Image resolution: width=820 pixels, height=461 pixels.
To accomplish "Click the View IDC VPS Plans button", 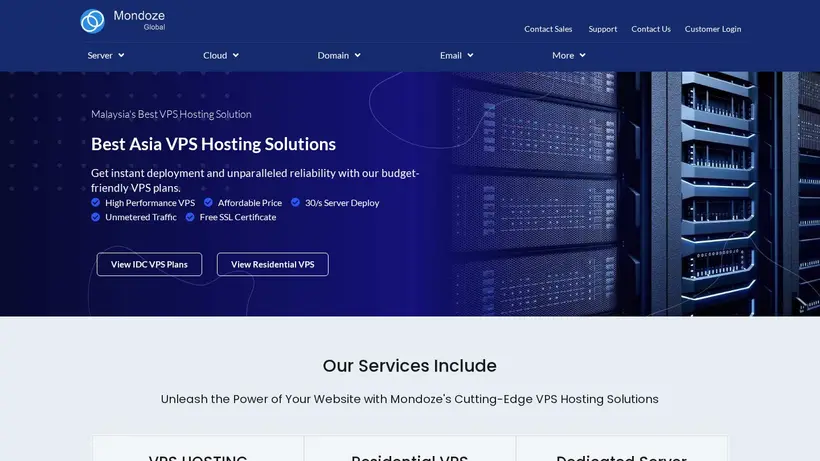I will (x=149, y=264).
